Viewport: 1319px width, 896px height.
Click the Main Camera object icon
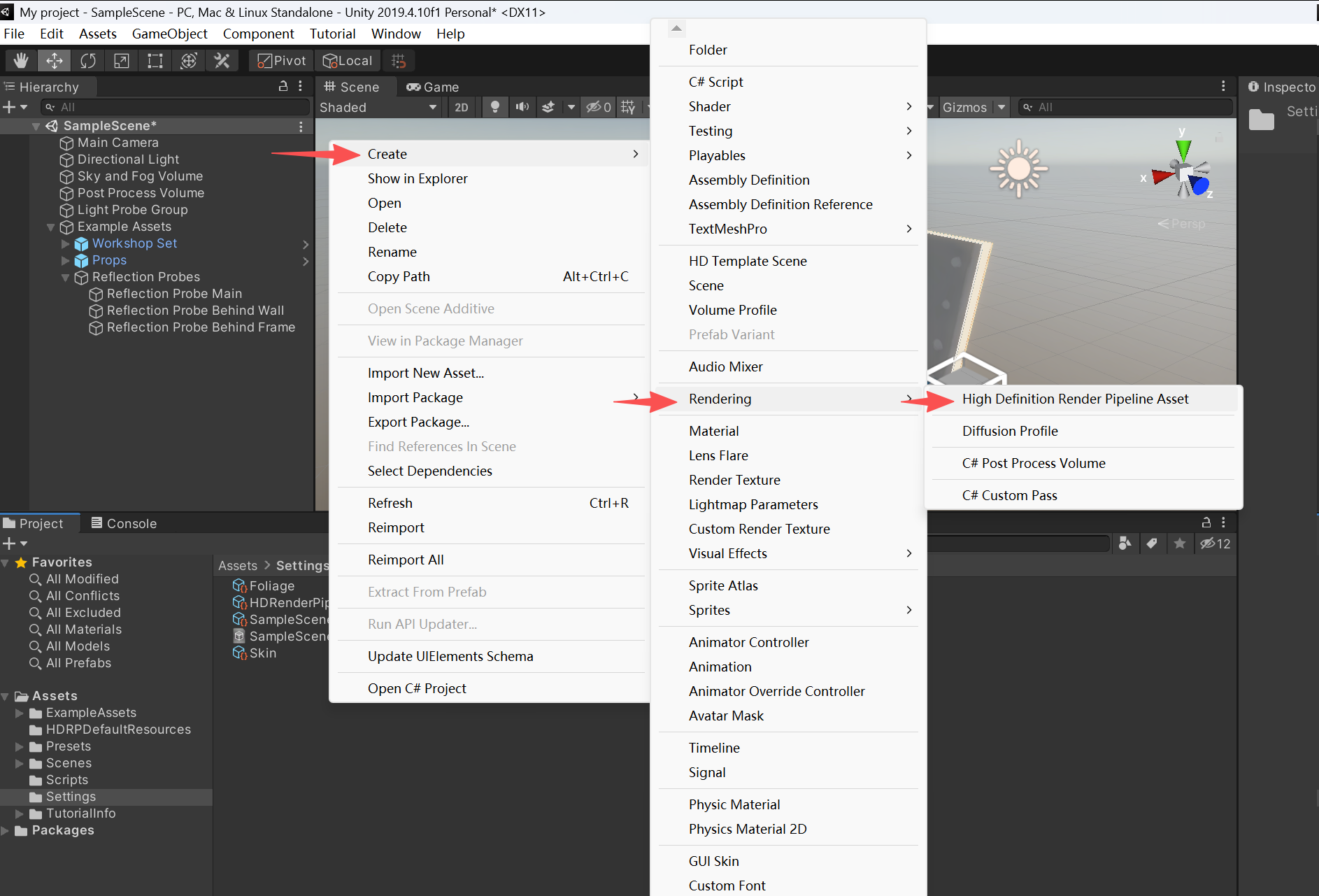click(x=66, y=143)
